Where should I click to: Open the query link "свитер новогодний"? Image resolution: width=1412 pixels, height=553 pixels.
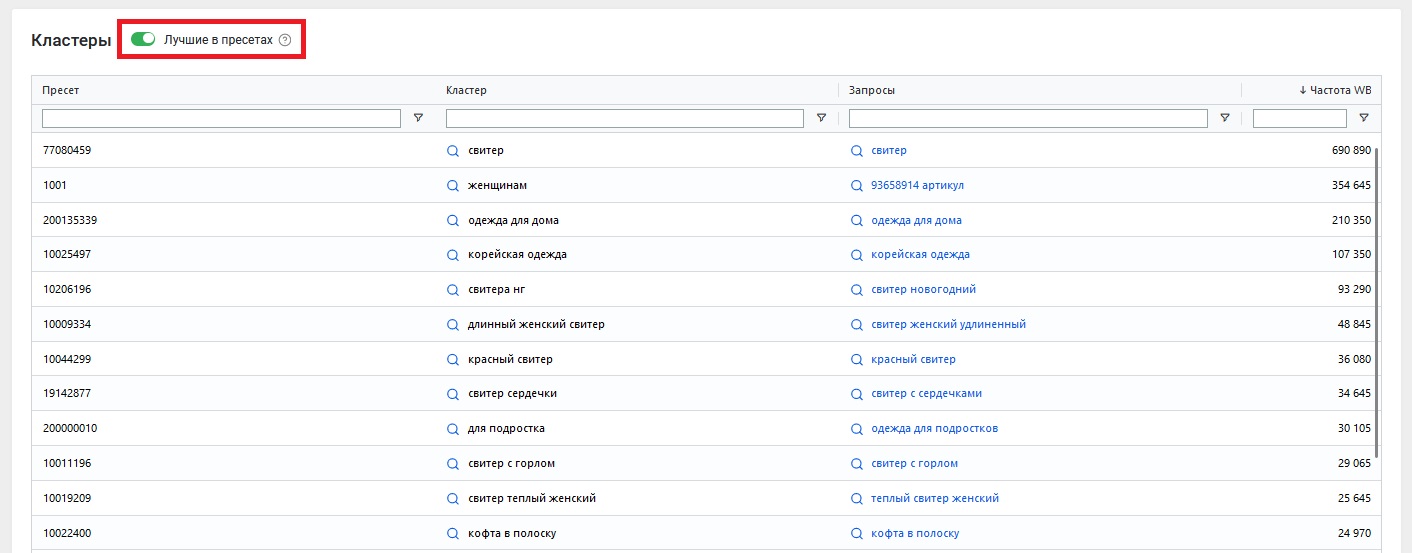coord(924,290)
